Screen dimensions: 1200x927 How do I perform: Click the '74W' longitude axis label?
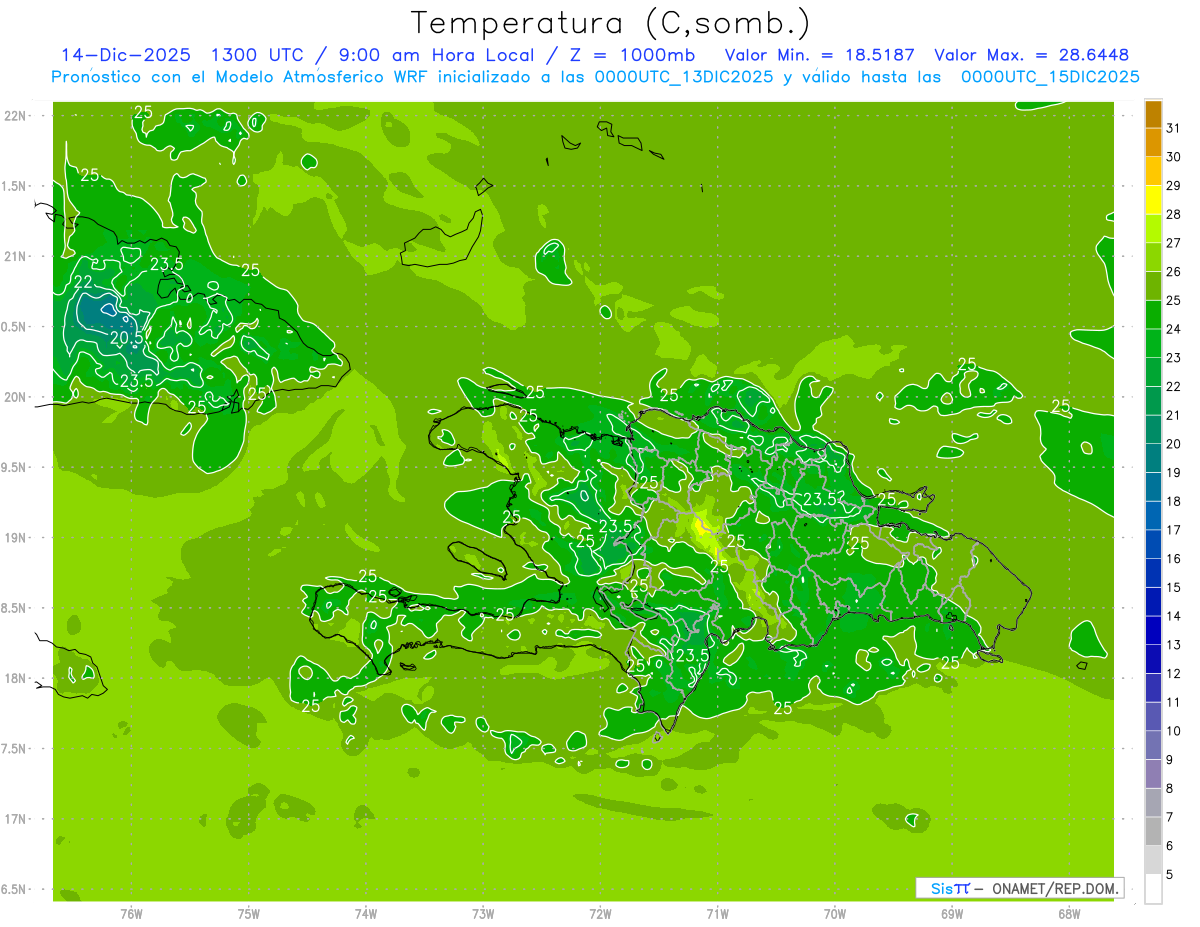(366, 913)
